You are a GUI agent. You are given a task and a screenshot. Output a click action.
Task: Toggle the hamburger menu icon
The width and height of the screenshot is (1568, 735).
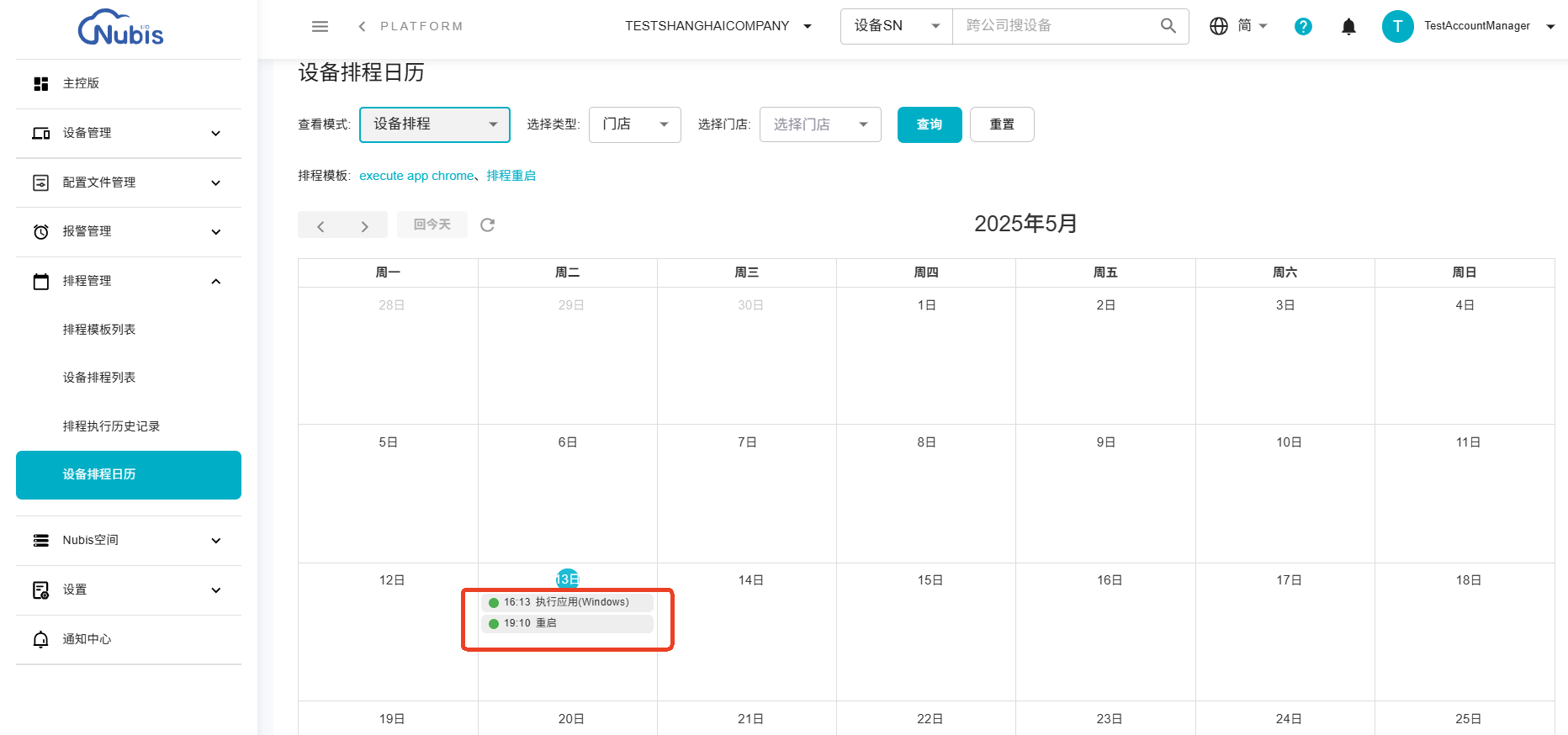pos(320,26)
